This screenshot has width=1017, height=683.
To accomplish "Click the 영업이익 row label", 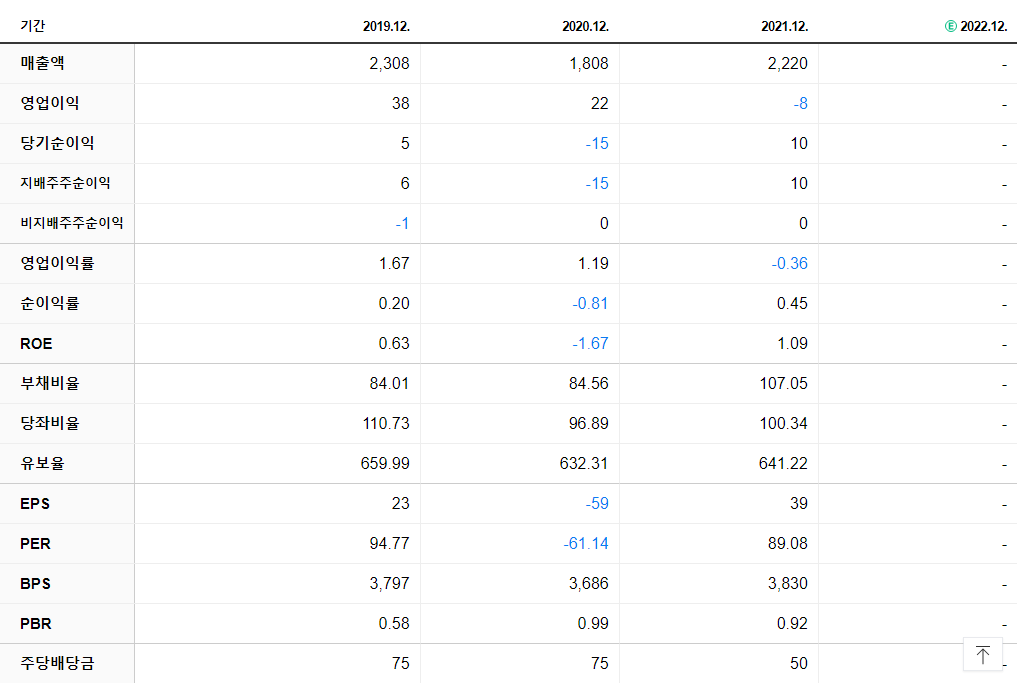I will (50, 103).
